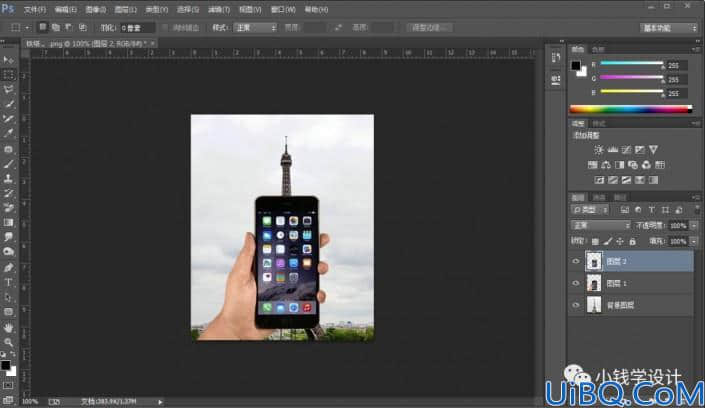Hide layer 图层 1 with eye icon
Viewport: 705px width, 408px height.
(x=576, y=283)
